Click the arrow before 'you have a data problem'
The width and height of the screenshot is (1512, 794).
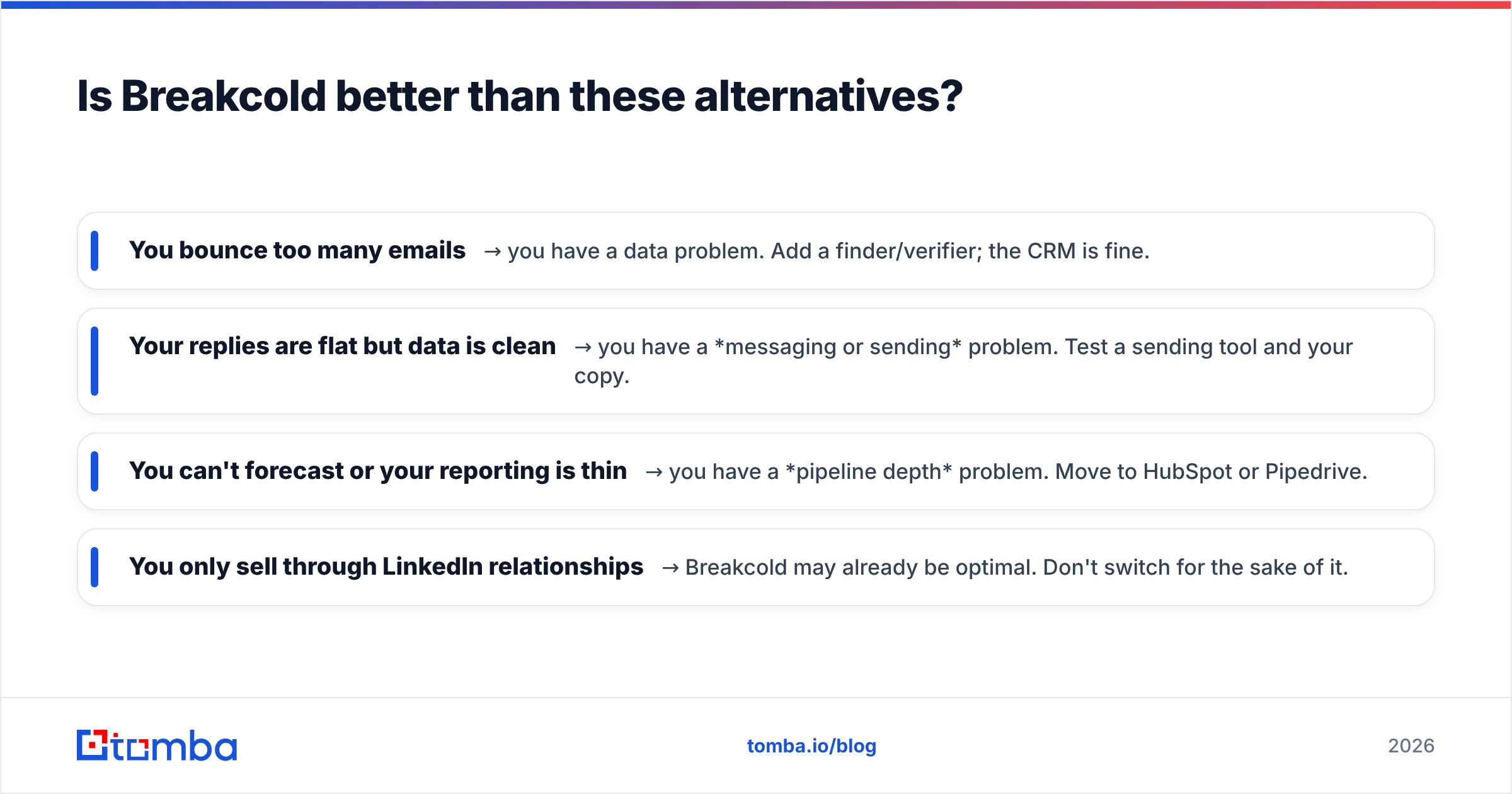coord(493,252)
